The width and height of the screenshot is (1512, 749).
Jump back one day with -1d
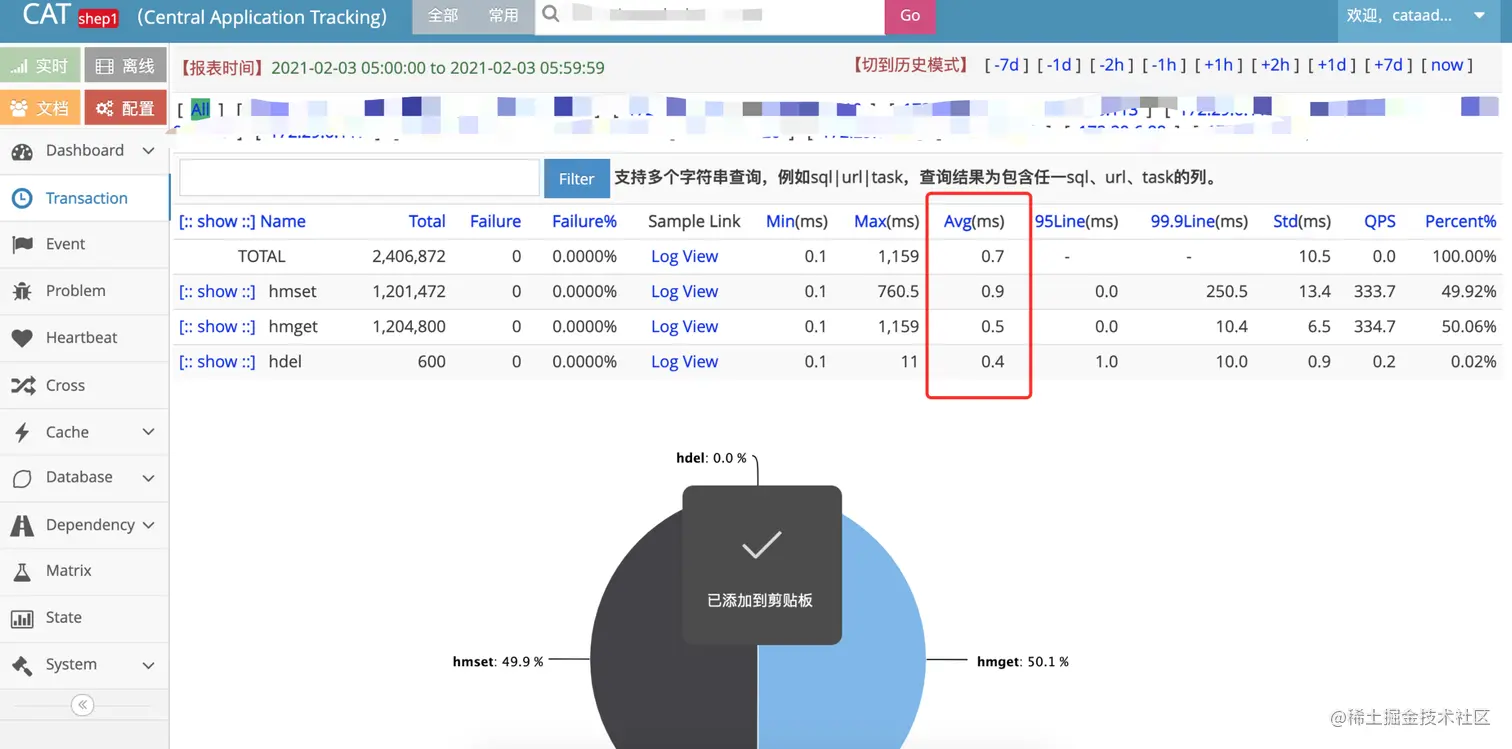click(x=1059, y=65)
